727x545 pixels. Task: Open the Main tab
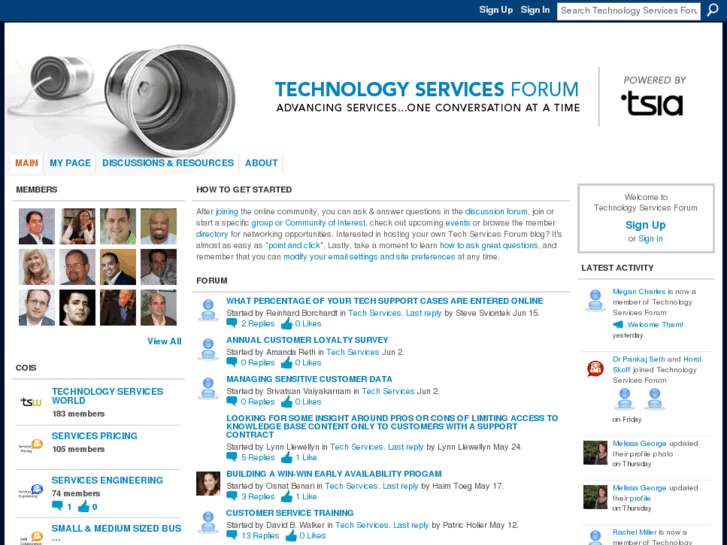pyautogui.click(x=26, y=163)
